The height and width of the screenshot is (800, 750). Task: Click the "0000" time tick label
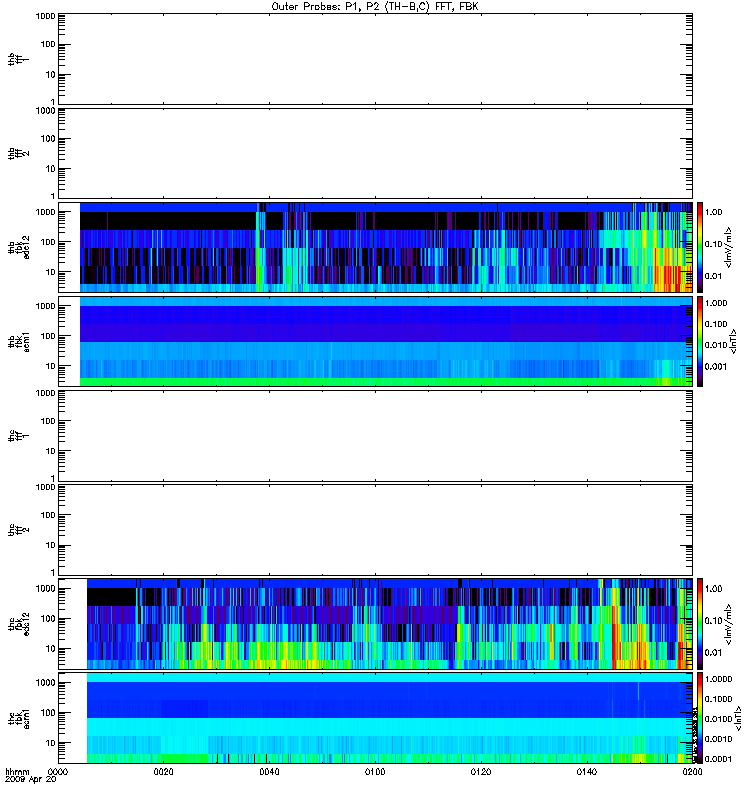coord(58,772)
